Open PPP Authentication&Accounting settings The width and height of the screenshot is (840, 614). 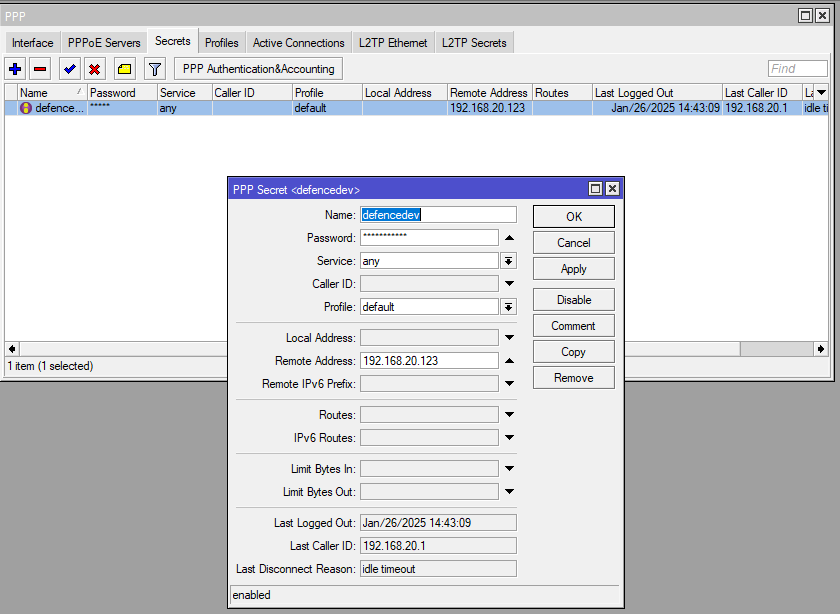[258, 69]
